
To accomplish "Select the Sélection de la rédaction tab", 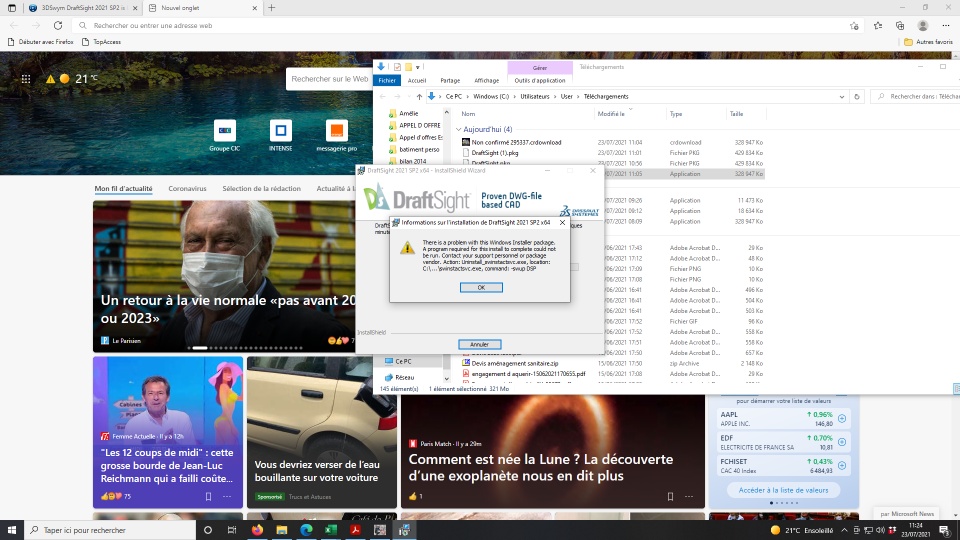I will 261,189.
